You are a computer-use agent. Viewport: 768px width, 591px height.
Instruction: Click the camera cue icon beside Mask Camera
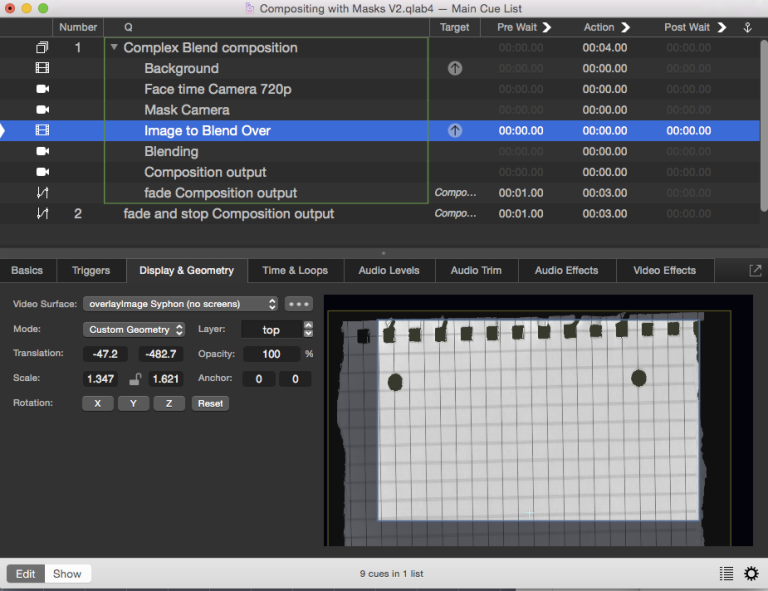(42, 110)
